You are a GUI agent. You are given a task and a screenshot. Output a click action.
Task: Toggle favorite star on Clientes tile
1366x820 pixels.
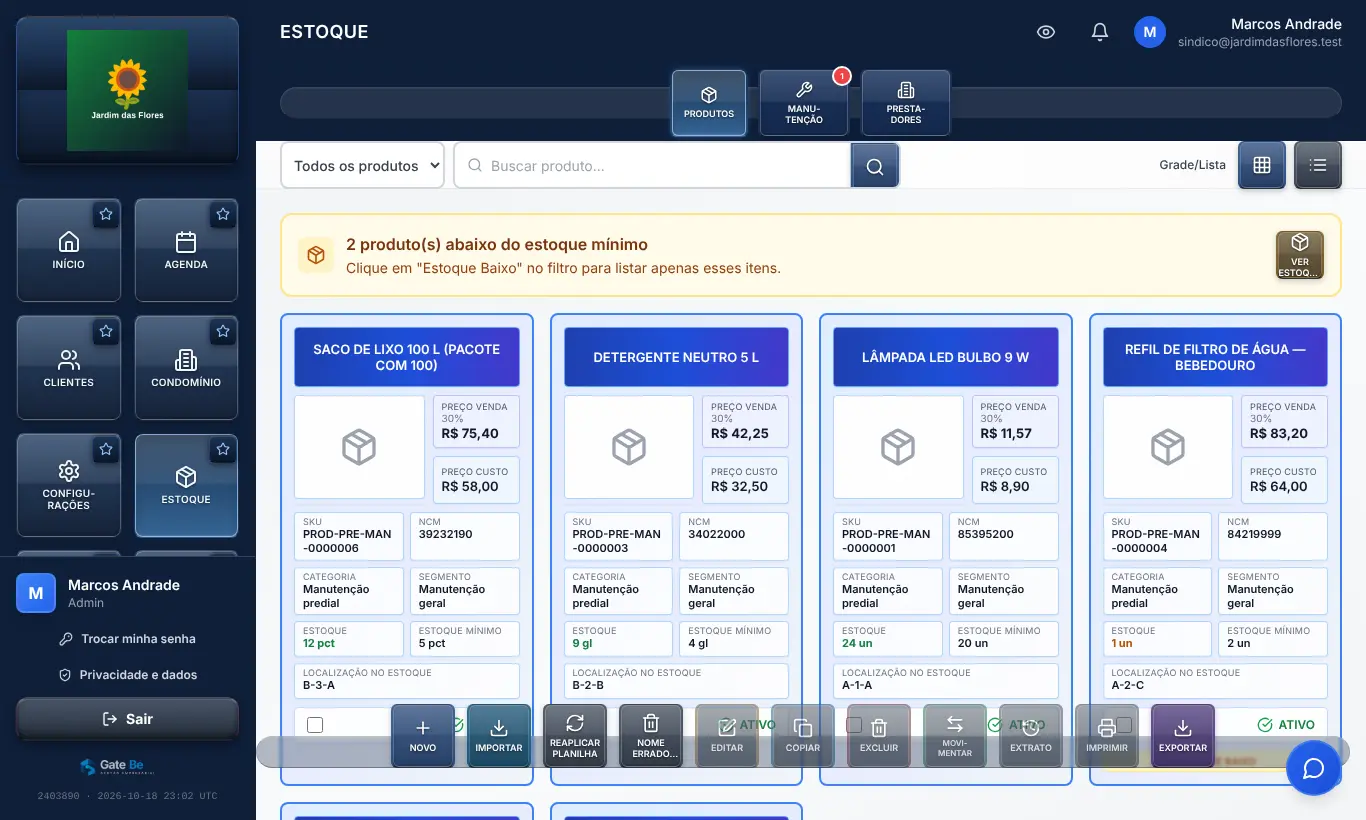105,331
